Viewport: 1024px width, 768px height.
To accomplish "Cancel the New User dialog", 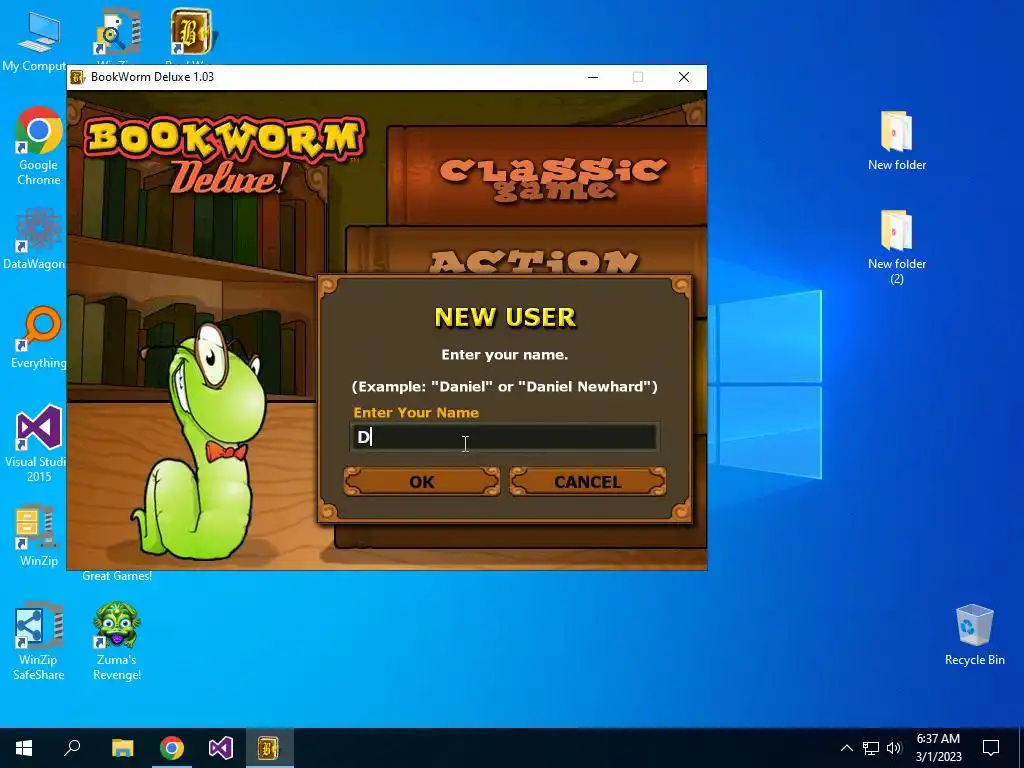I will pyautogui.click(x=588, y=482).
